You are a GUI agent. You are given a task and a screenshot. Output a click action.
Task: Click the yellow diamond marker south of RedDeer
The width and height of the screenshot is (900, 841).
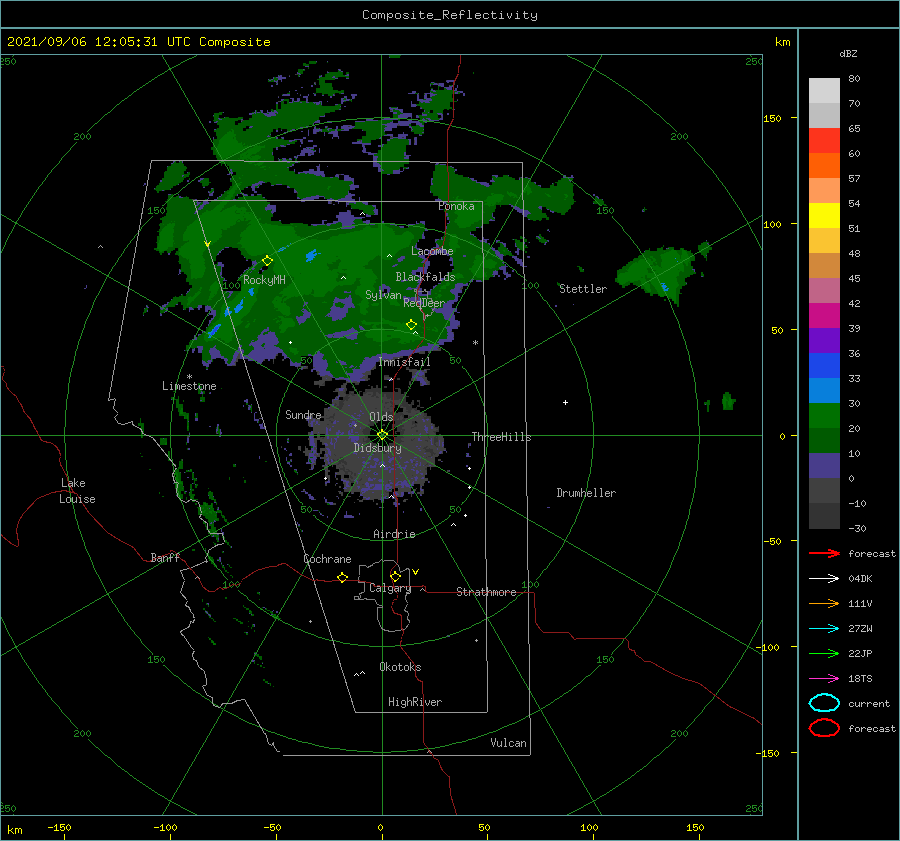(x=411, y=325)
